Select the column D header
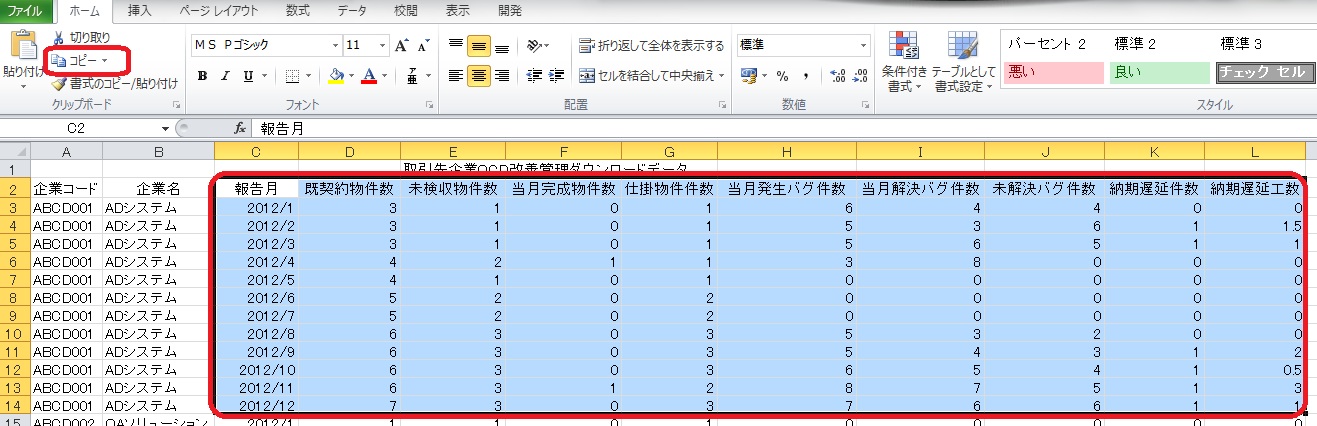1317x426 pixels. (349, 151)
